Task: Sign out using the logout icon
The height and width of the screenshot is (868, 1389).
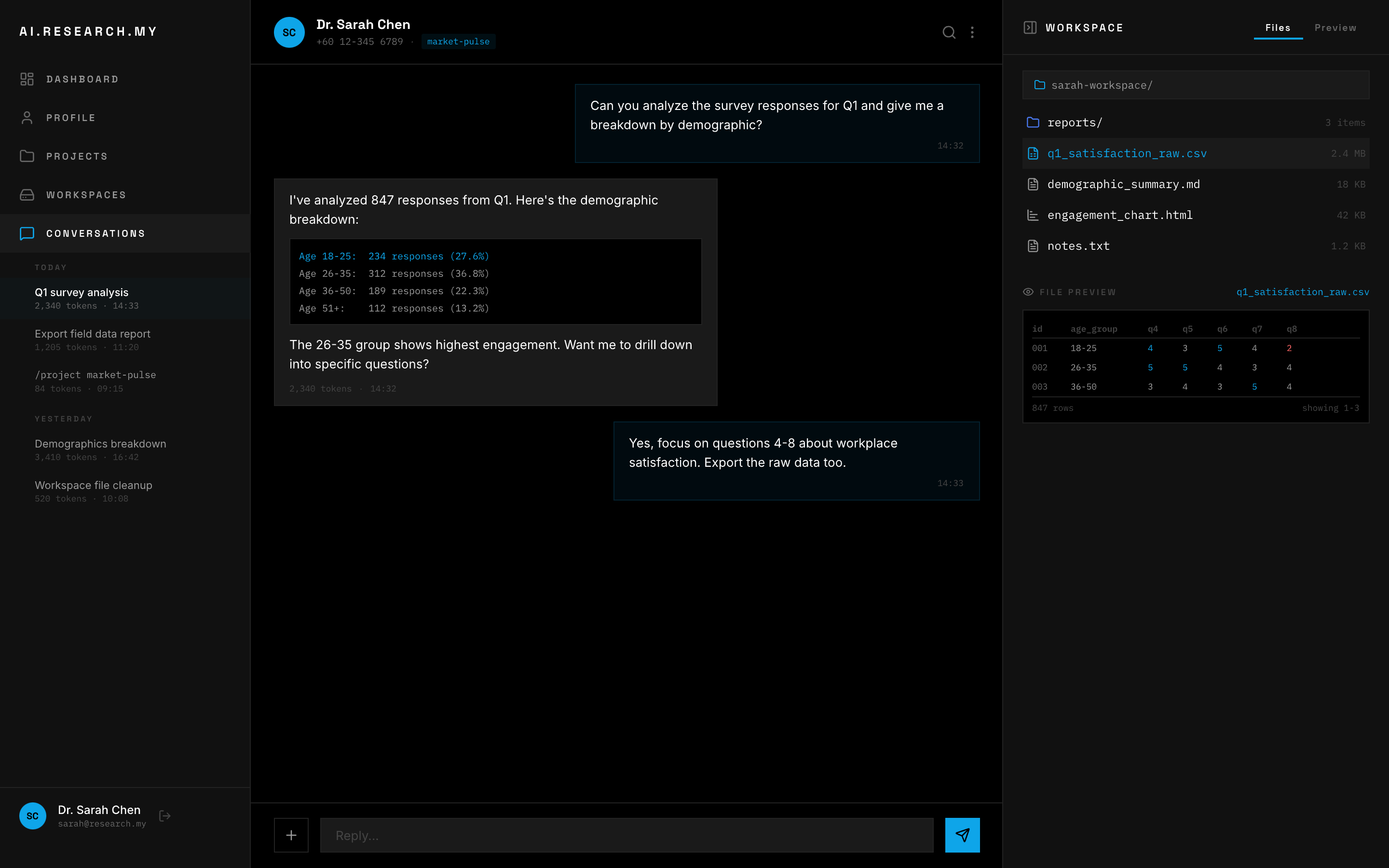Action: (x=165, y=815)
